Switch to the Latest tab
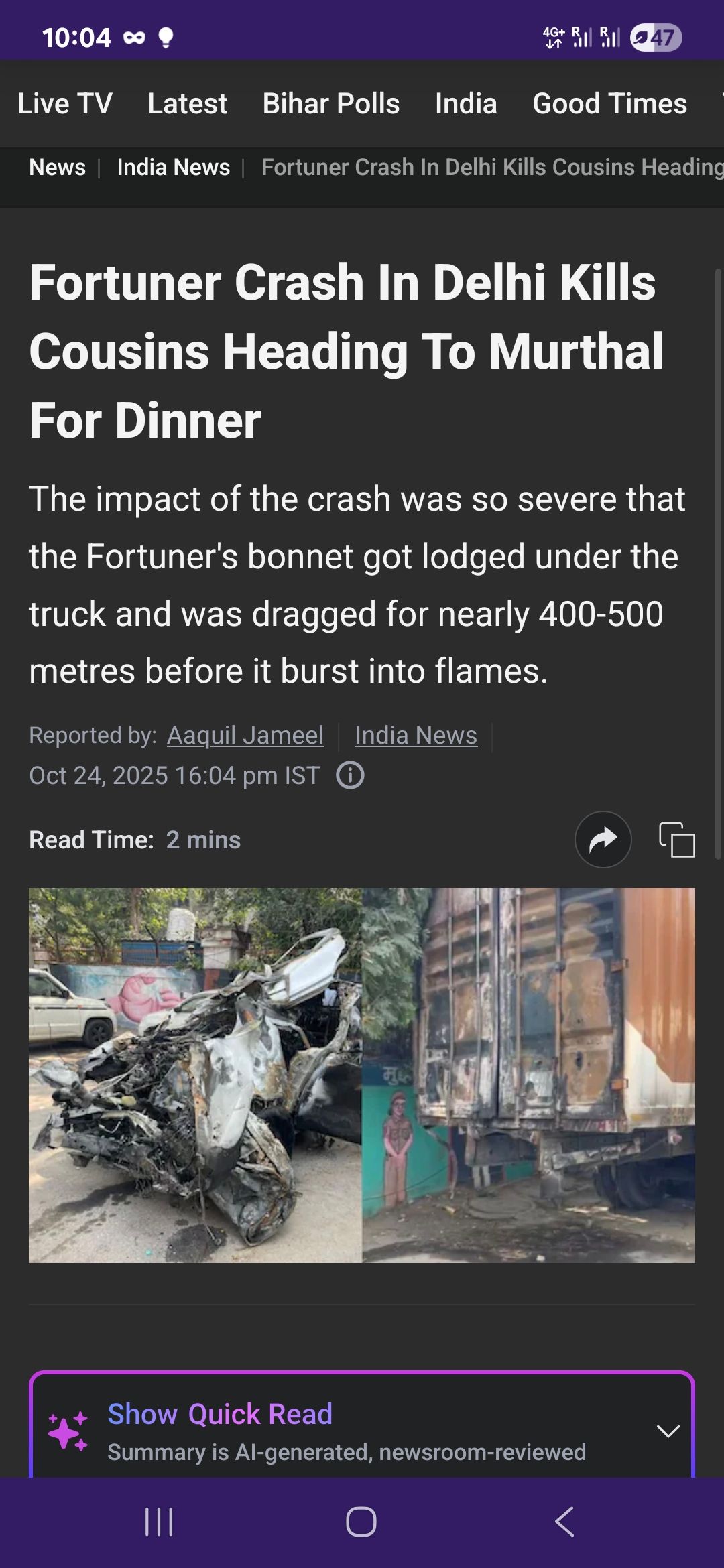Viewport: 724px width, 1568px height. tap(188, 104)
